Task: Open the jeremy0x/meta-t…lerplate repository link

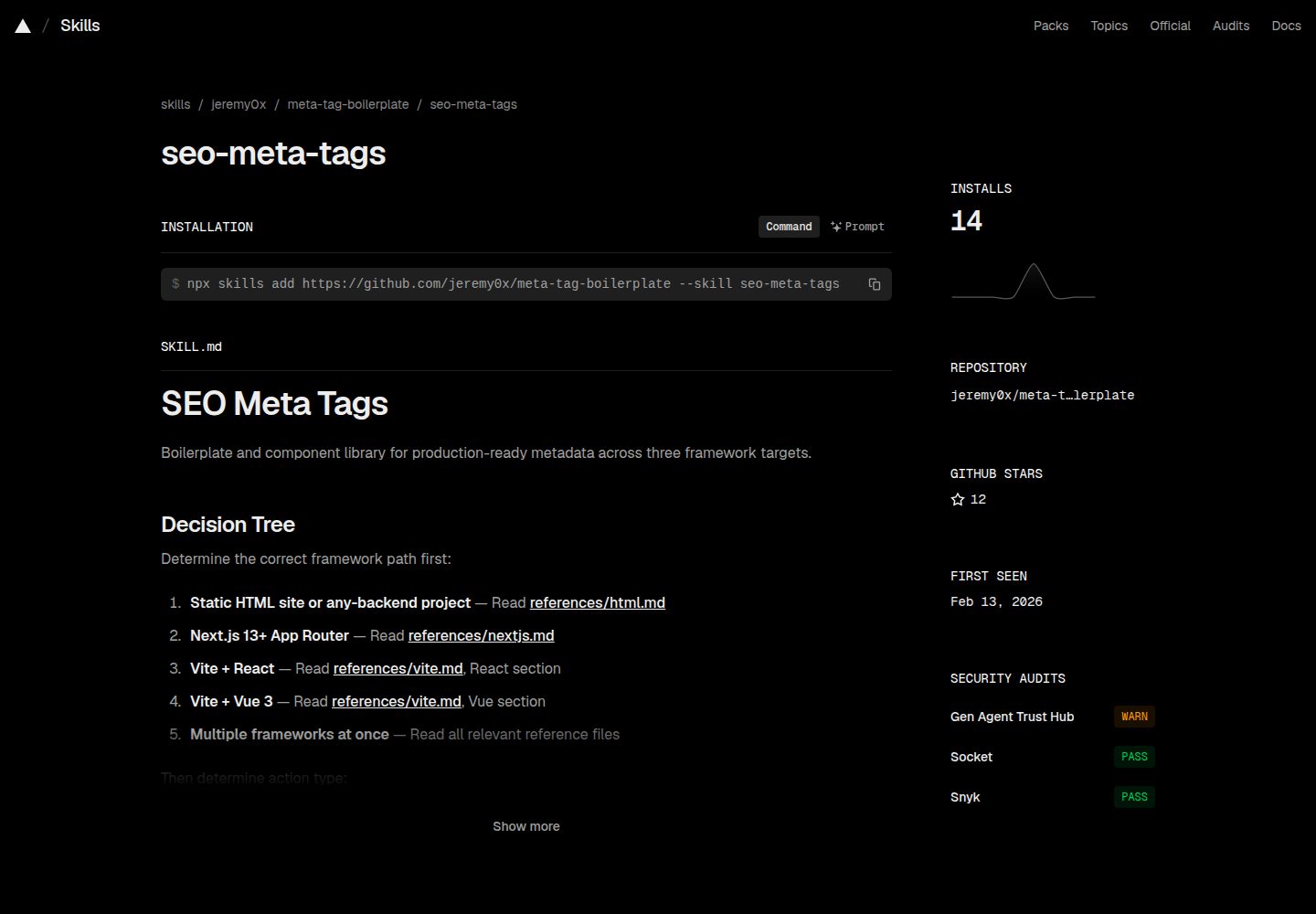Action: point(1042,395)
